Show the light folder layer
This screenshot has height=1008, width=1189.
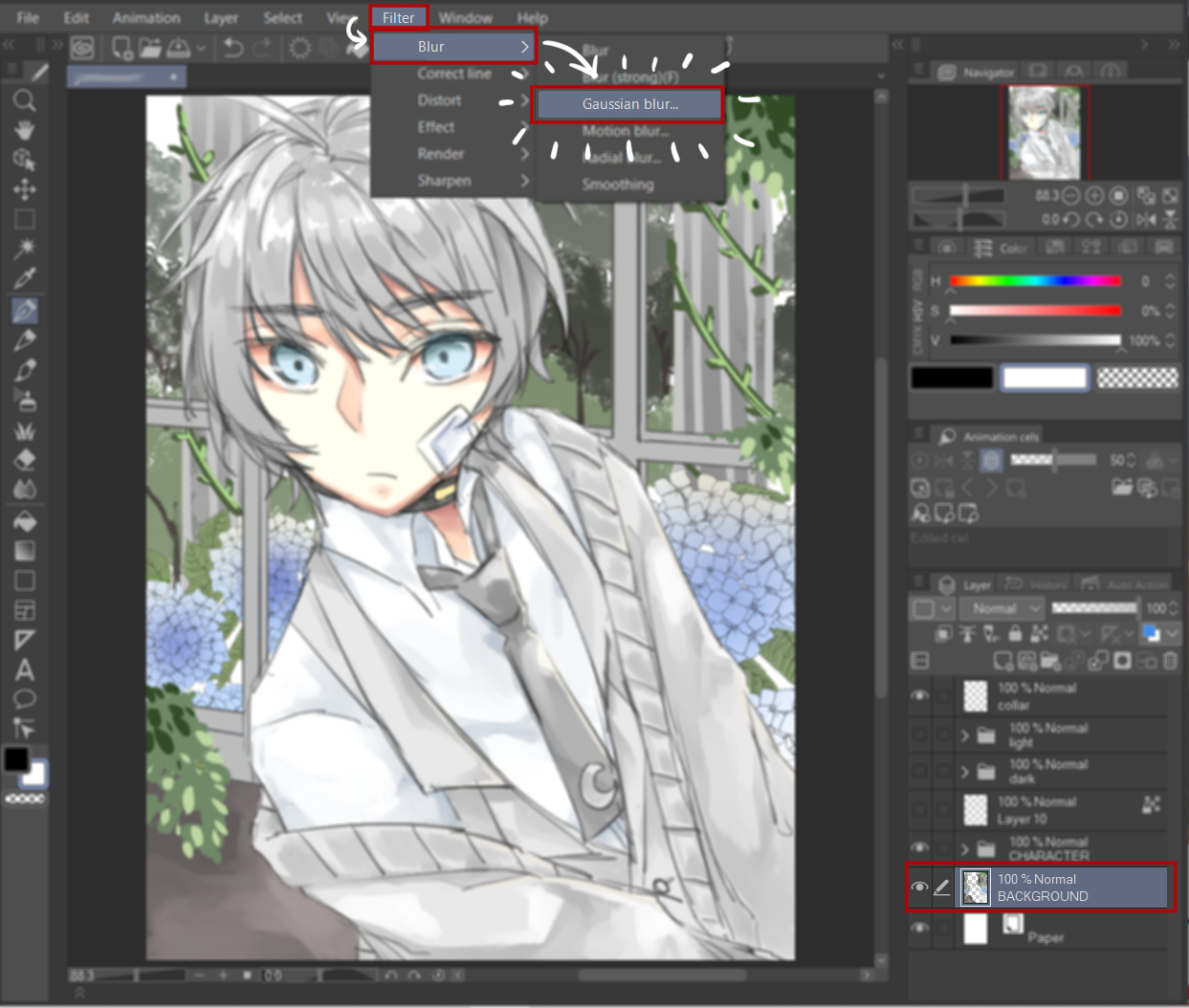coord(919,734)
